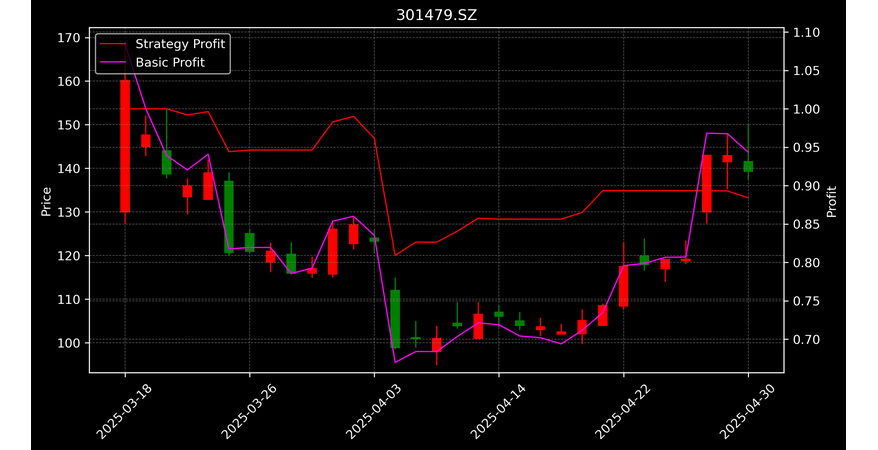
Task: Click the Profit axis label on the right
Action: tap(832, 201)
